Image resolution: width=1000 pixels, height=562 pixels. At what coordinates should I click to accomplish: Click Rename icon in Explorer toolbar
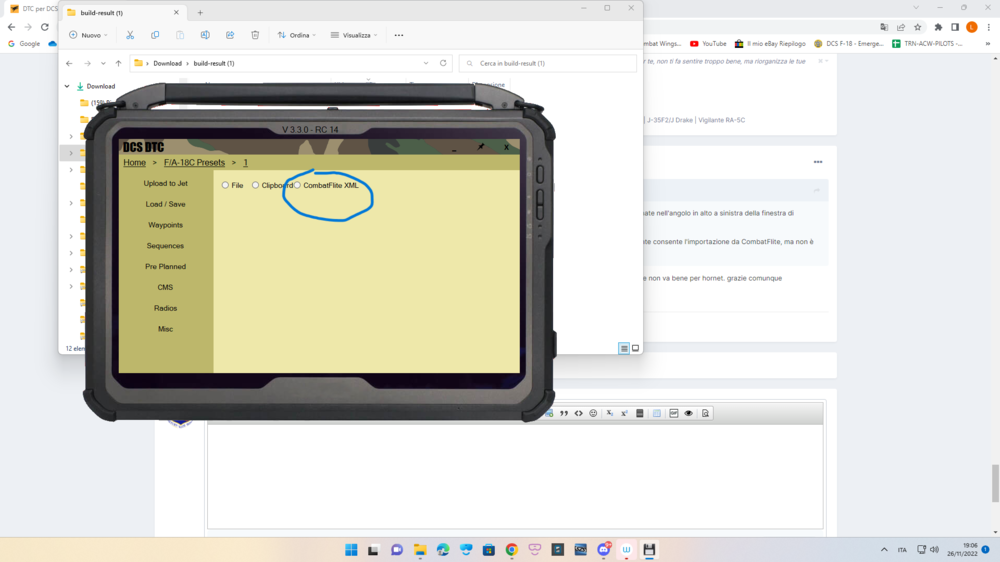point(205,35)
